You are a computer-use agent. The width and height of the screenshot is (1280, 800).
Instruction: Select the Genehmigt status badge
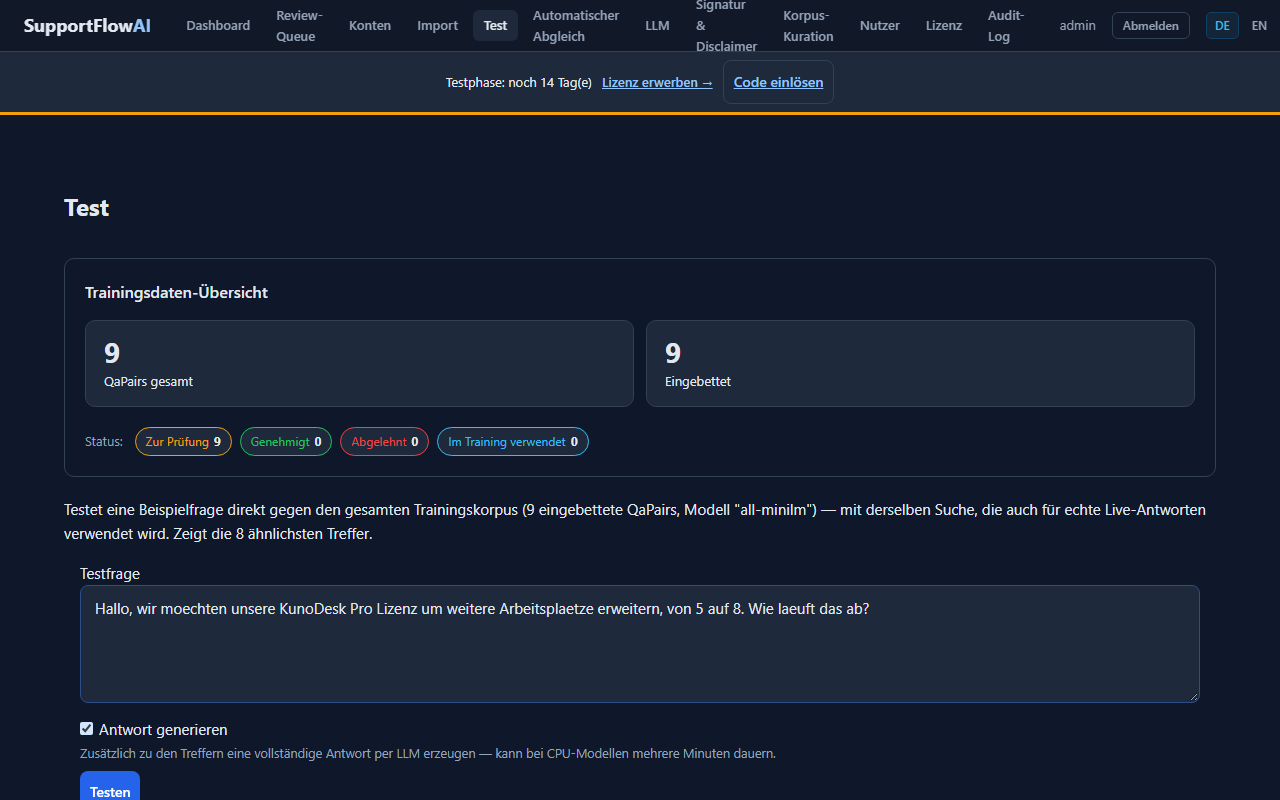(x=286, y=442)
